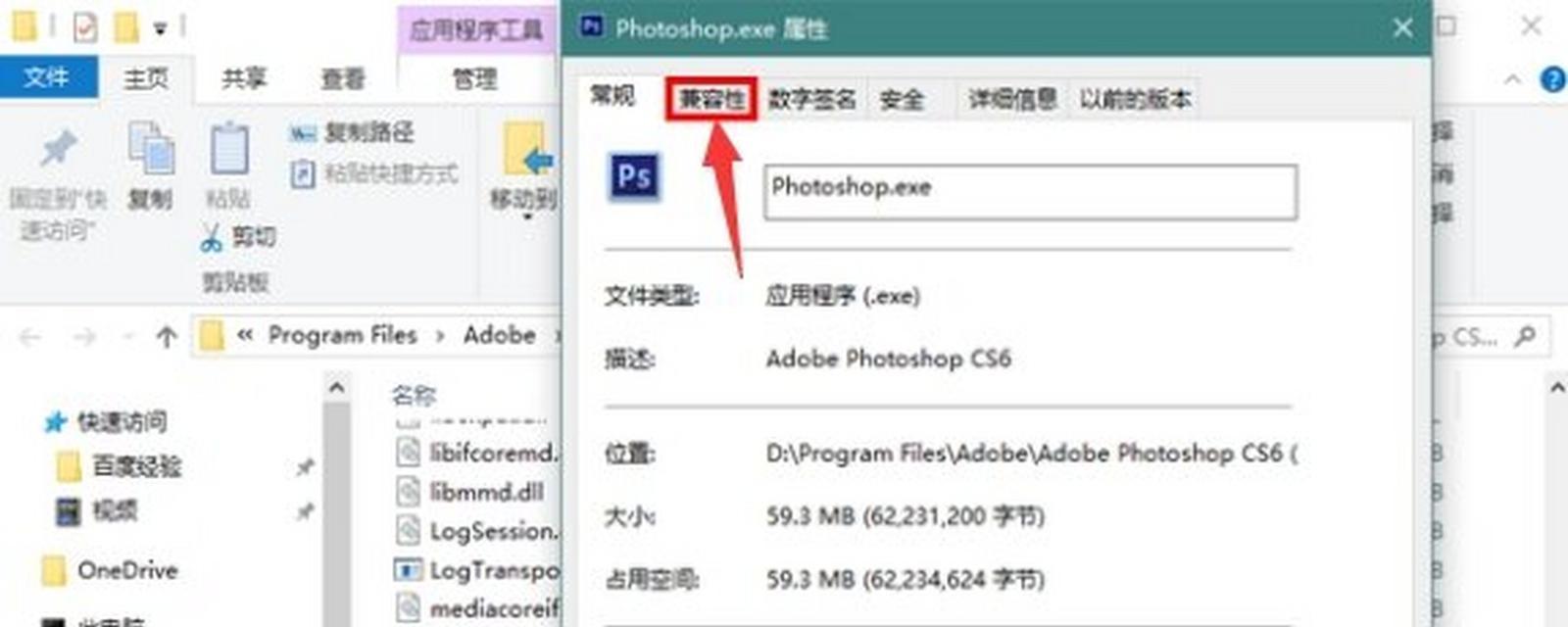Click the Photoshop.exe file name field
Image resolution: width=1568 pixels, height=627 pixels.
[1030, 192]
